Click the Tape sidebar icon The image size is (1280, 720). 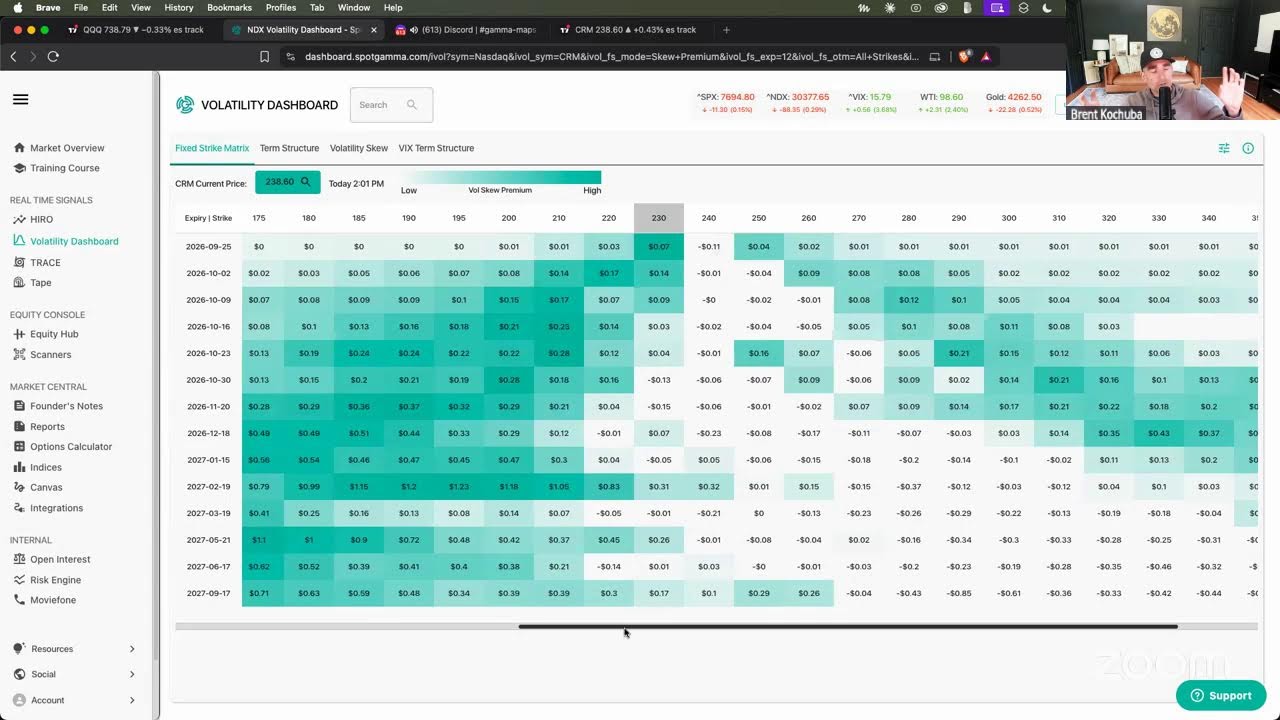tap(19, 283)
